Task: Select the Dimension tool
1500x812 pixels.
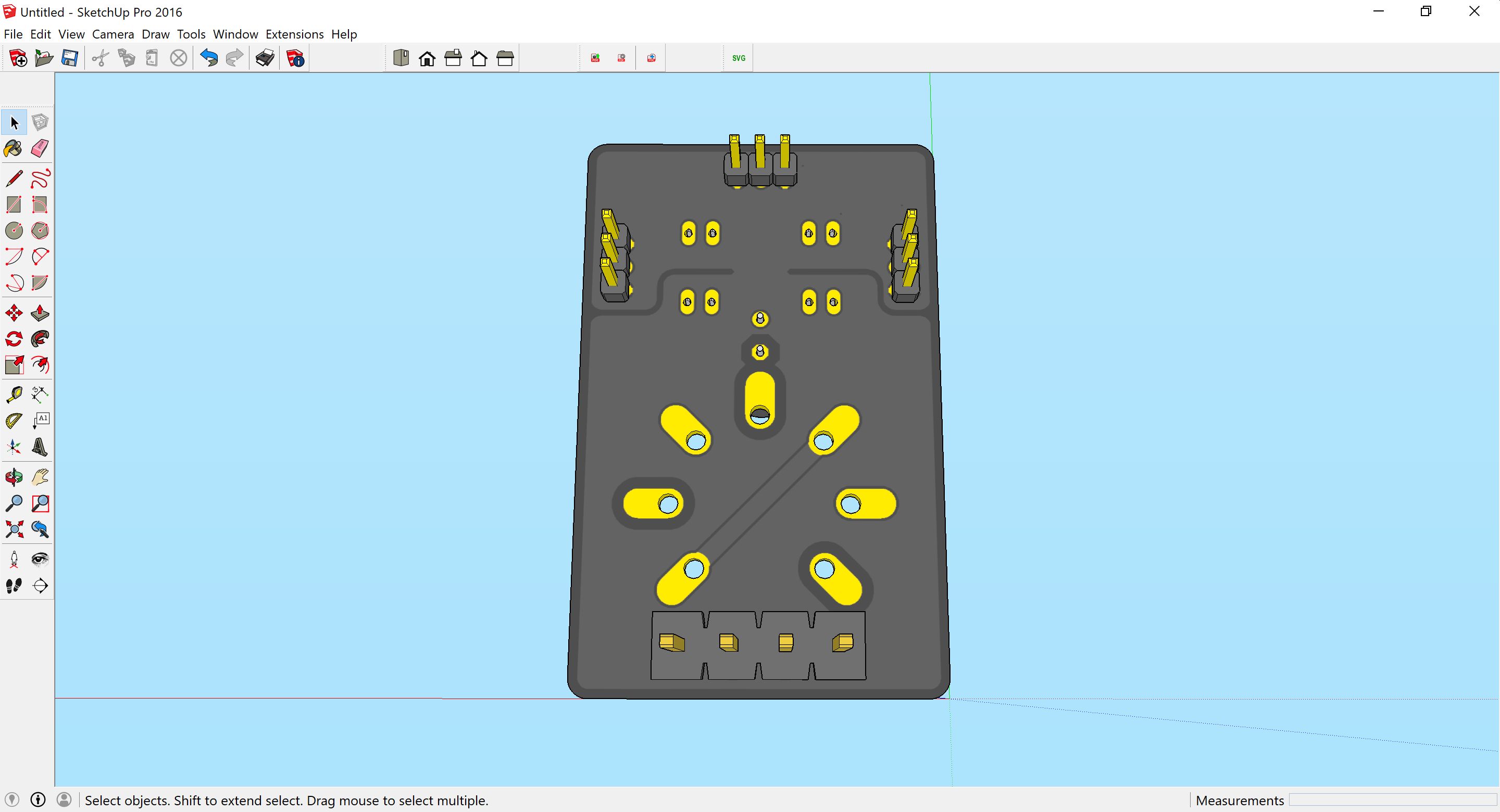Action: click(x=40, y=395)
